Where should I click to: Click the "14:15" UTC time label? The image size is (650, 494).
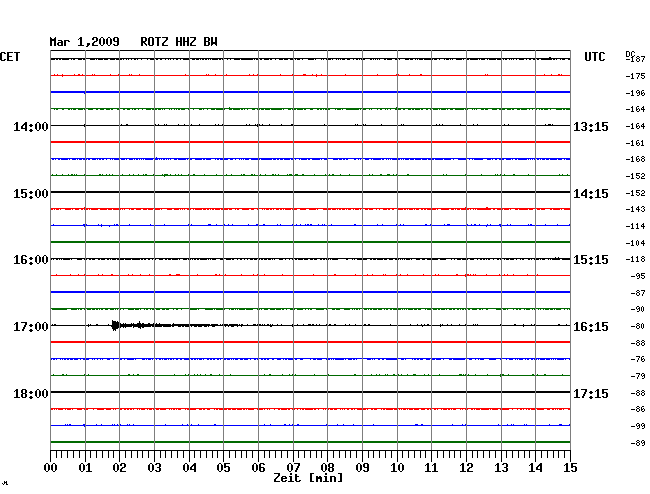pyautogui.click(x=591, y=194)
